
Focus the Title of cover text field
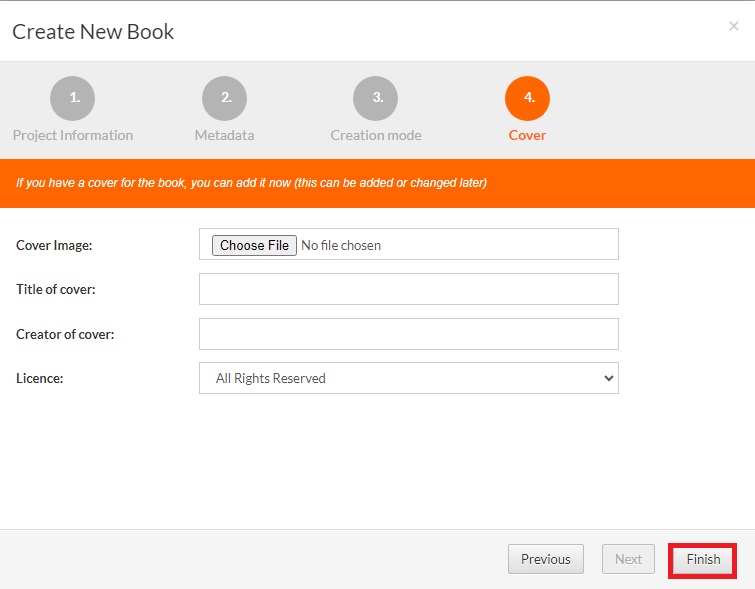408,289
